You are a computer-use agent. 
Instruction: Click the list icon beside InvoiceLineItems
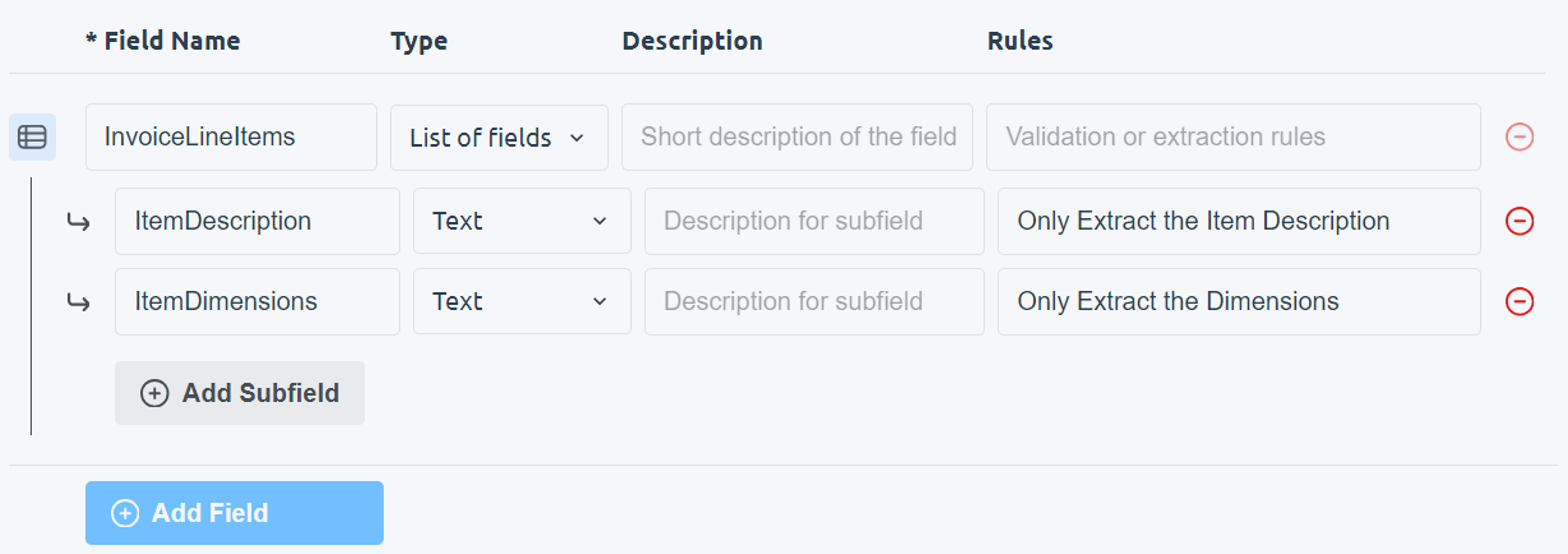32,137
